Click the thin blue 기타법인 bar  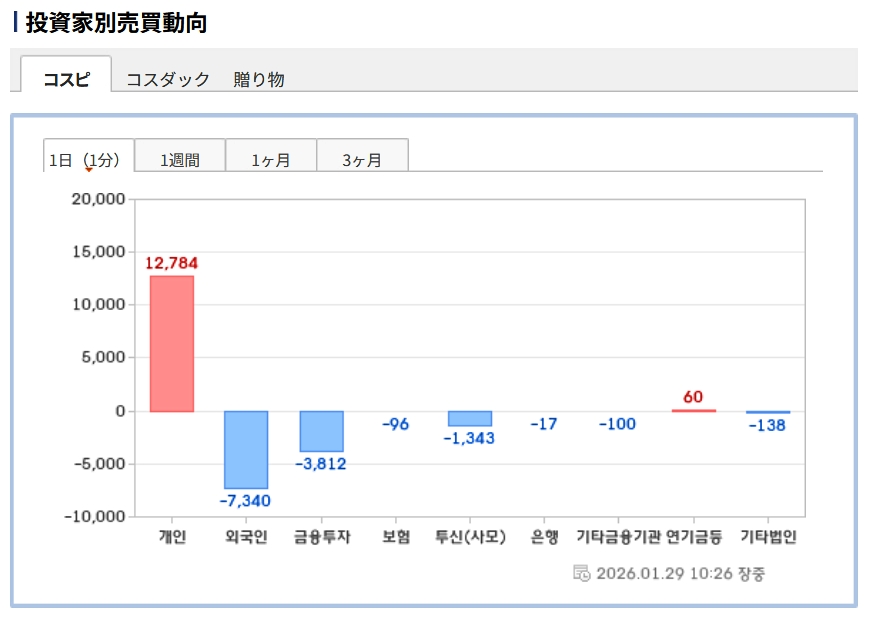click(768, 412)
